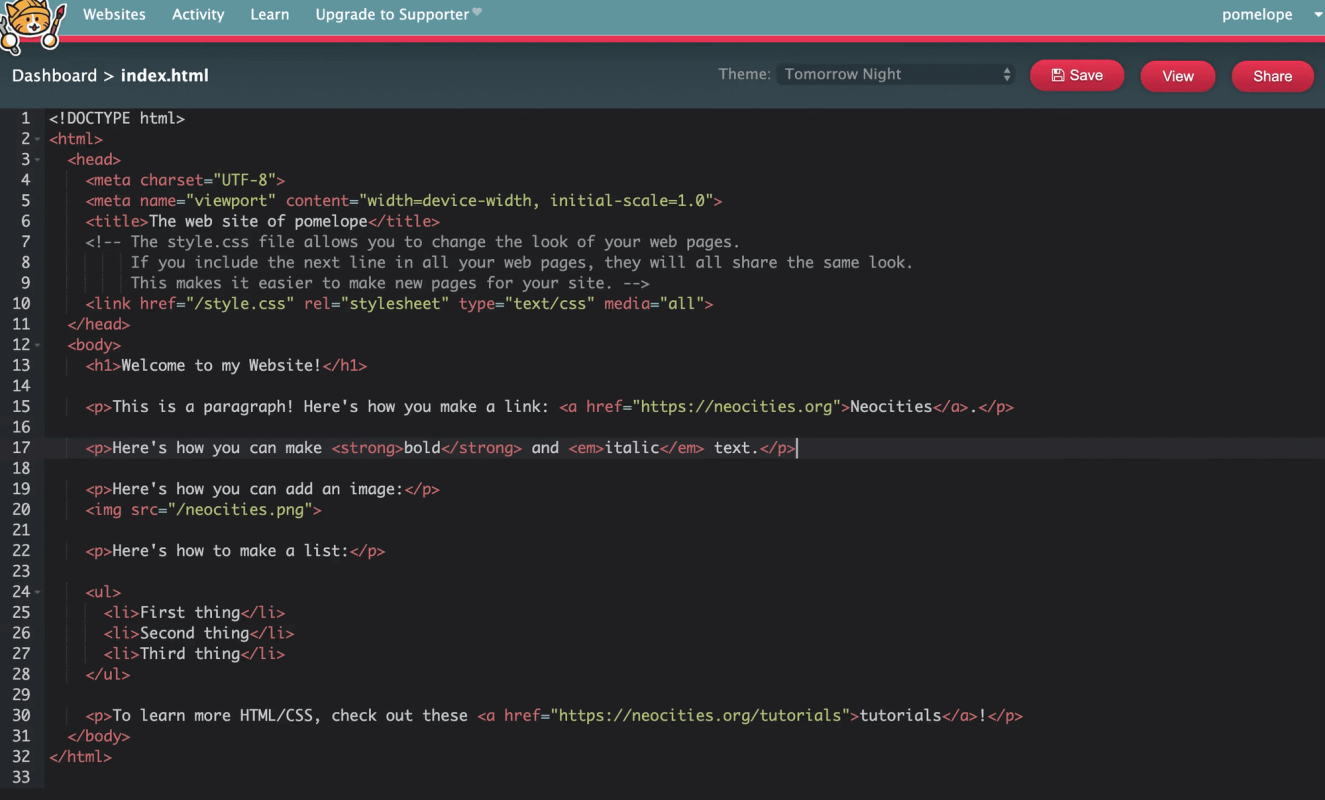The width and height of the screenshot is (1325, 800).
Task: Click the 'First thing' list item text
Action: click(190, 613)
